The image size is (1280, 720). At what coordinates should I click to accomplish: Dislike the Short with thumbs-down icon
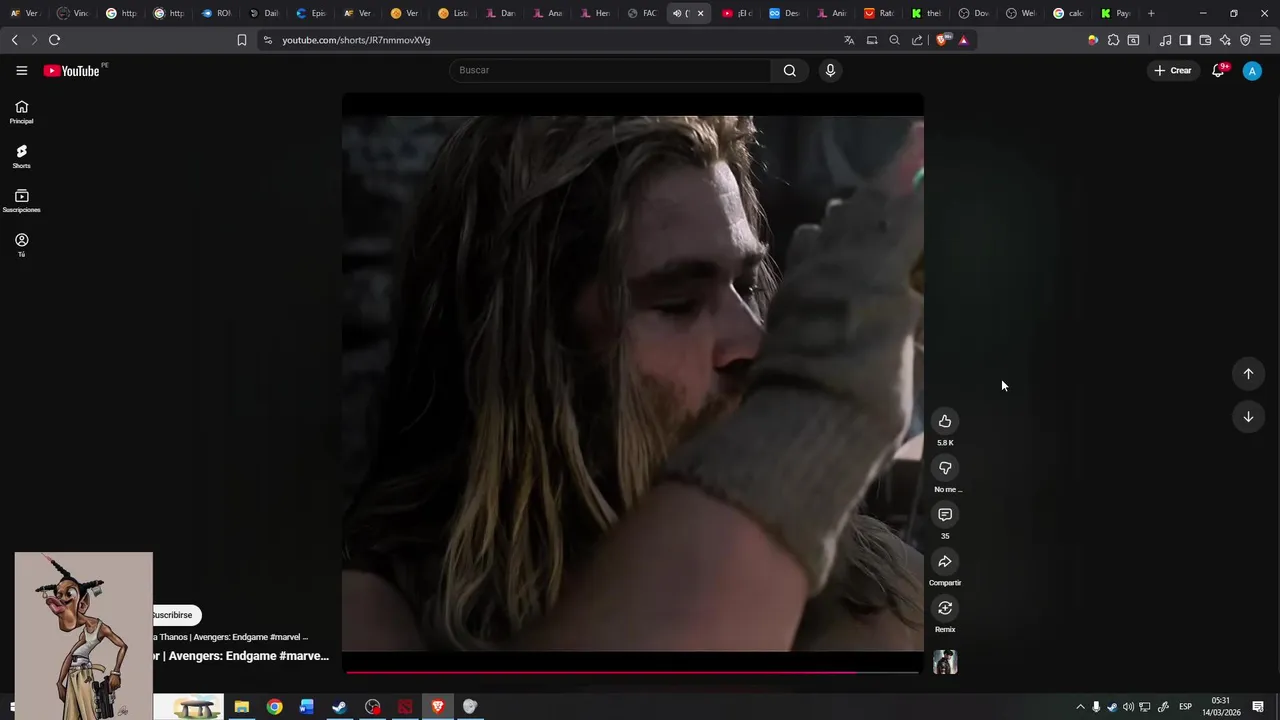point(945,468)
